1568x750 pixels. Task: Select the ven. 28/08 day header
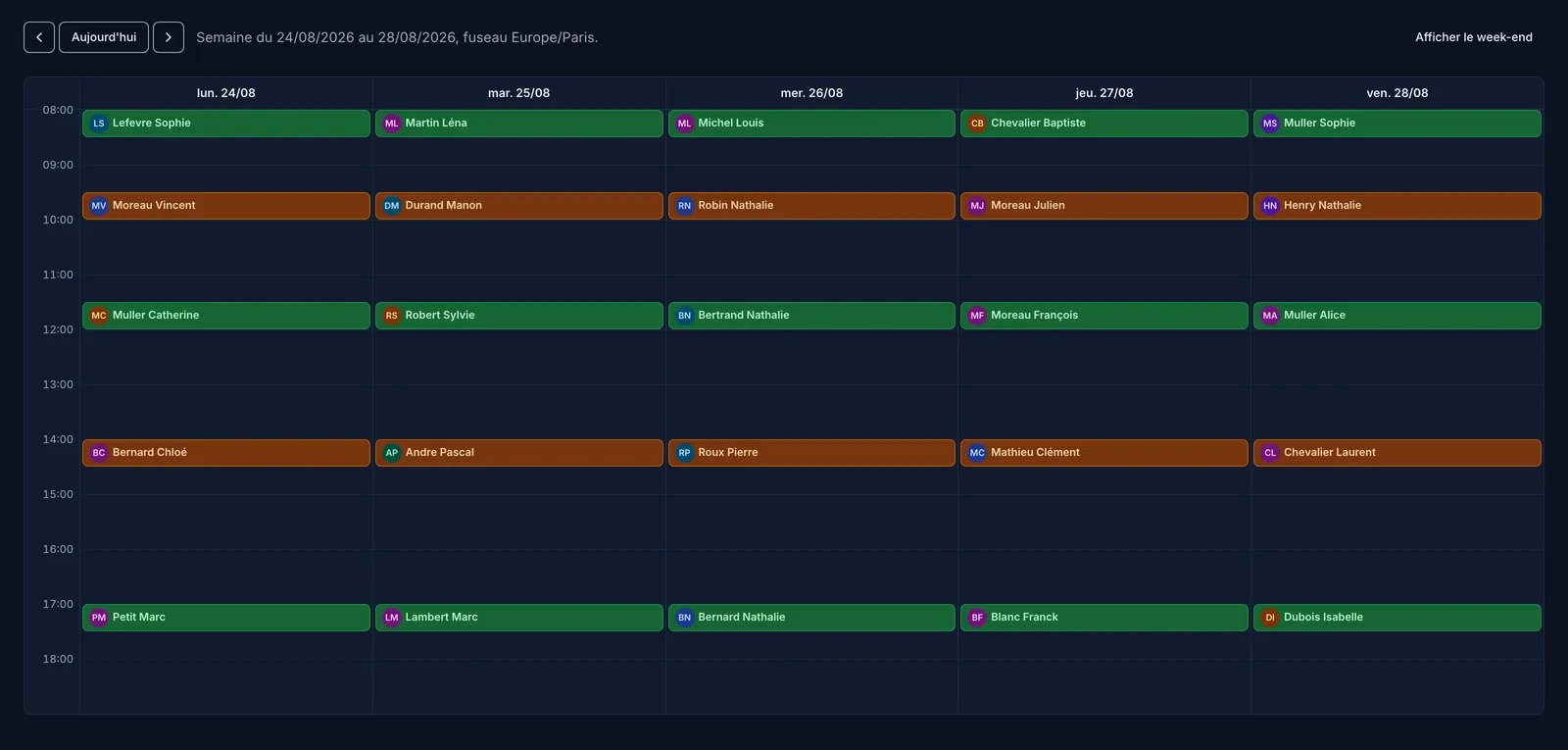1397,93
